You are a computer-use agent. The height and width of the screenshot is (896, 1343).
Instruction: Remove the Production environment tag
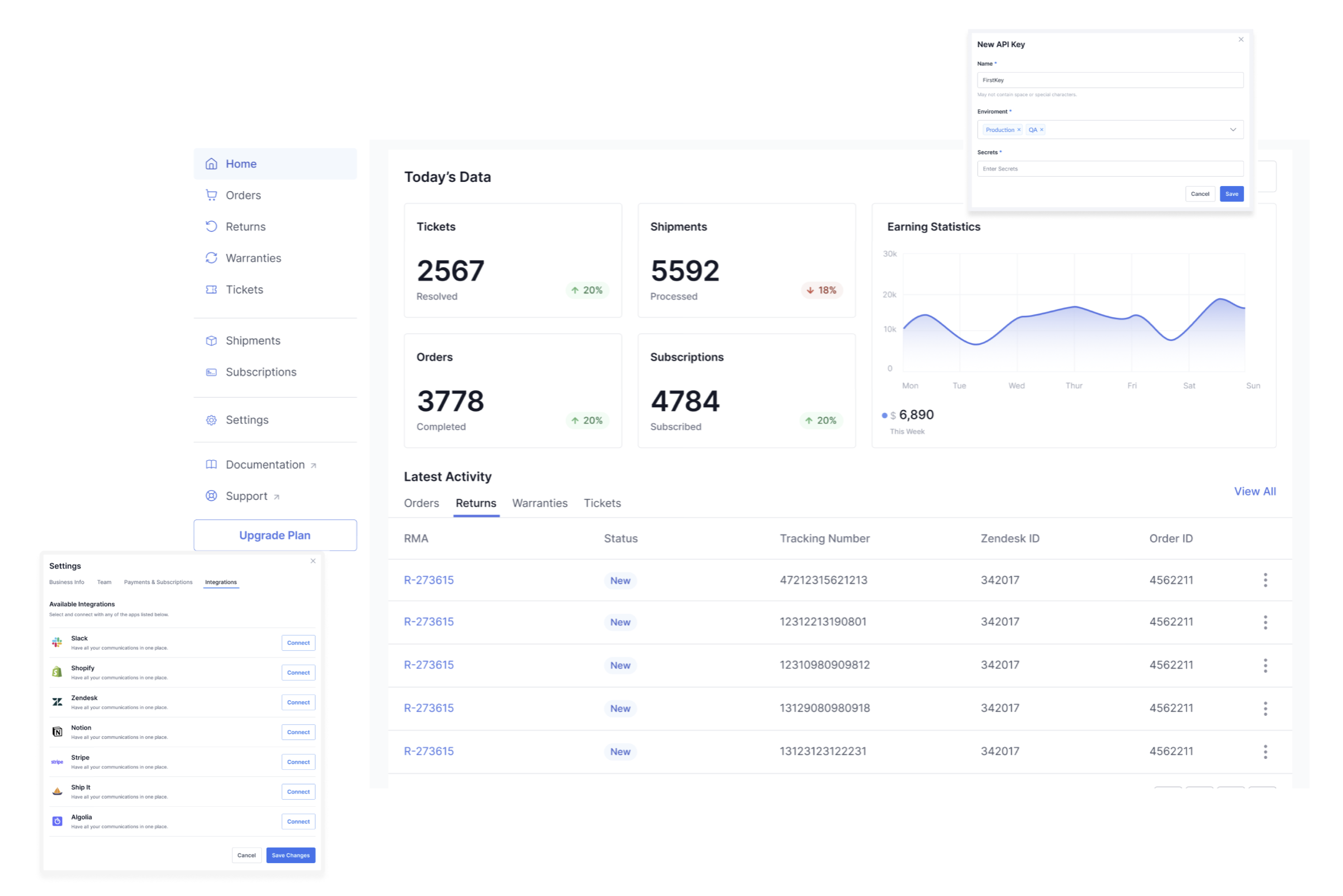(1019, 130)
